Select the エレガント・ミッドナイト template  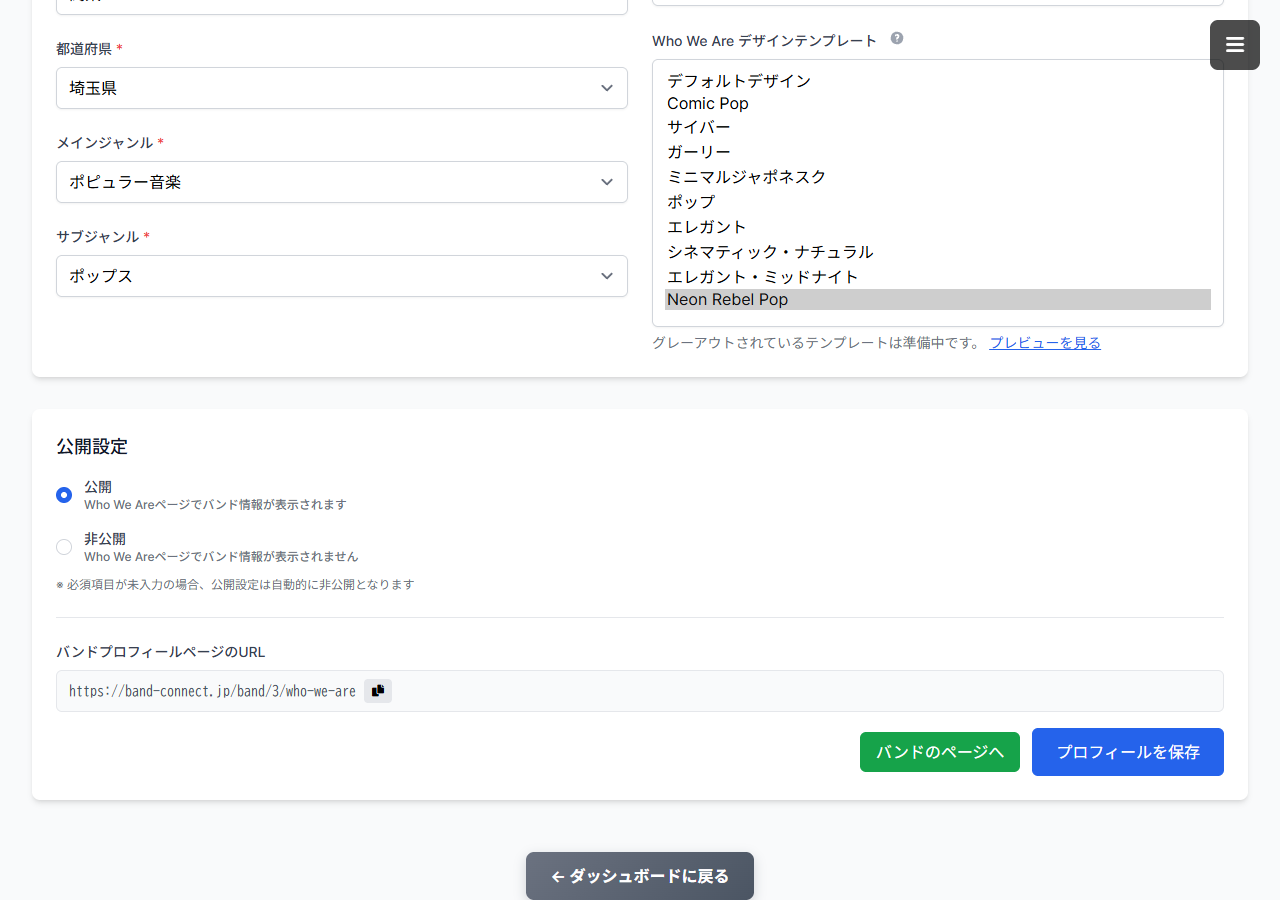(762, 277)
